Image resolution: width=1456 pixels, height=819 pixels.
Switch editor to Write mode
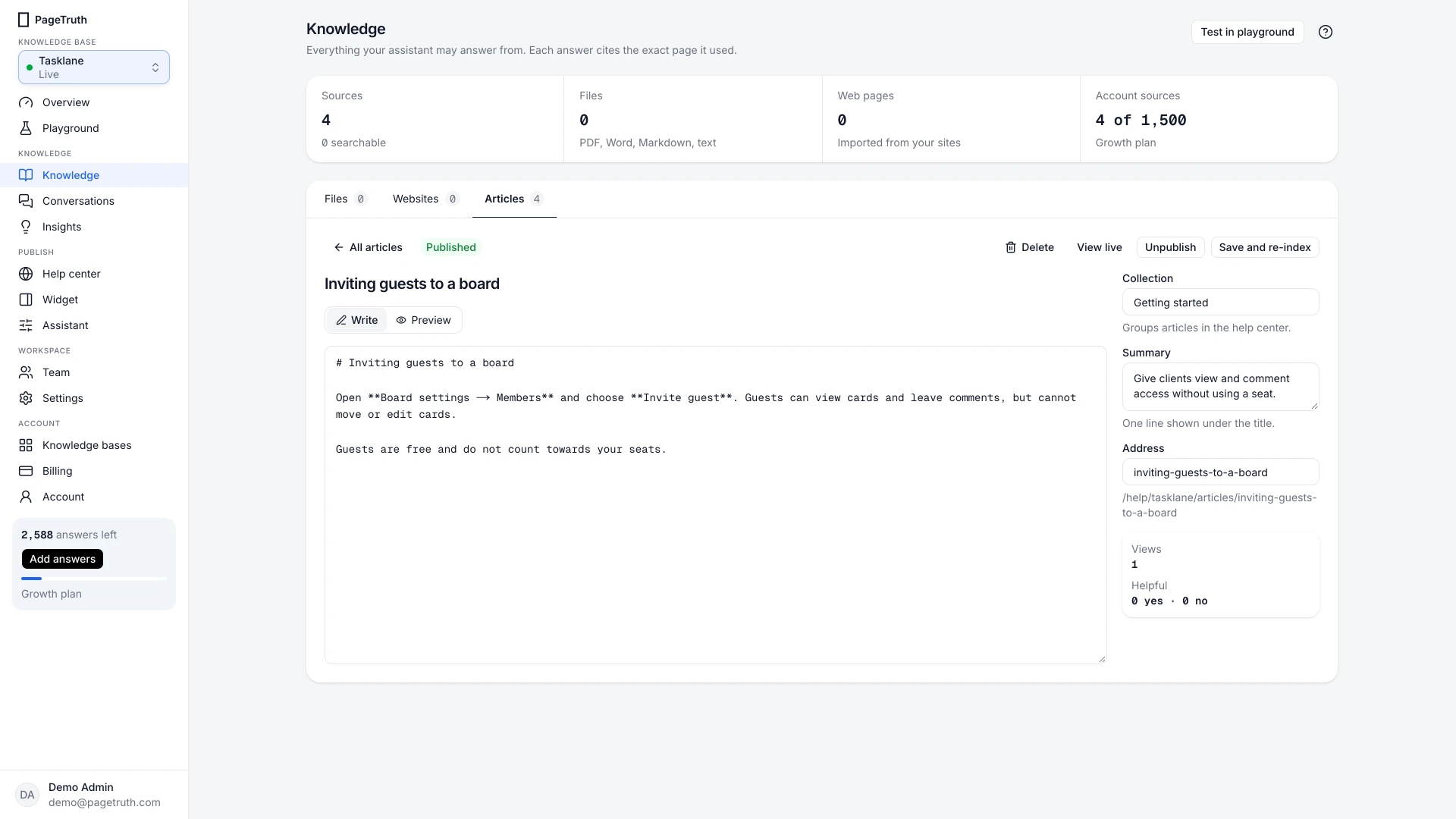[x=356, y=320]
